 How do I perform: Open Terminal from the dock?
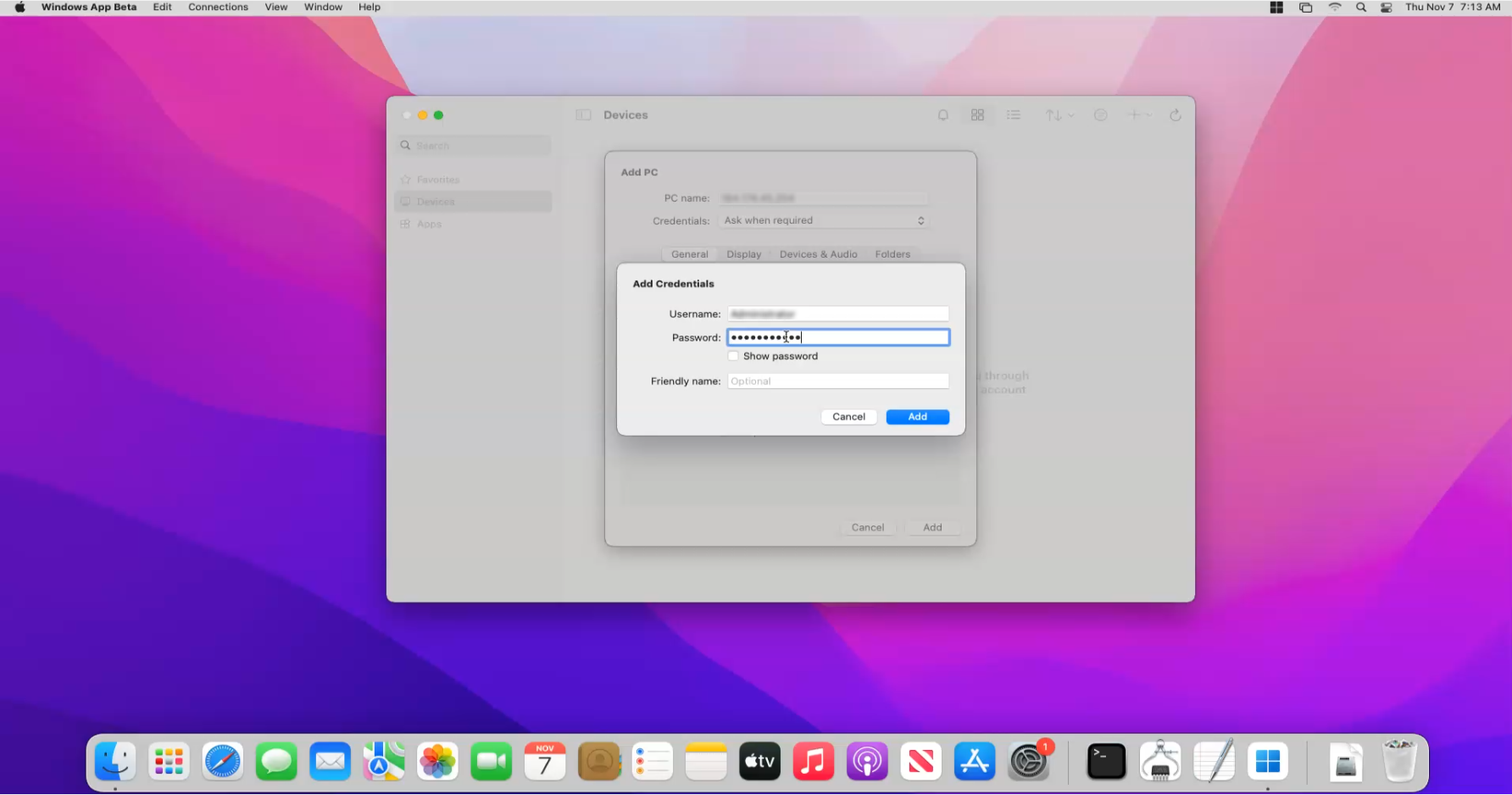point(1106,761)
